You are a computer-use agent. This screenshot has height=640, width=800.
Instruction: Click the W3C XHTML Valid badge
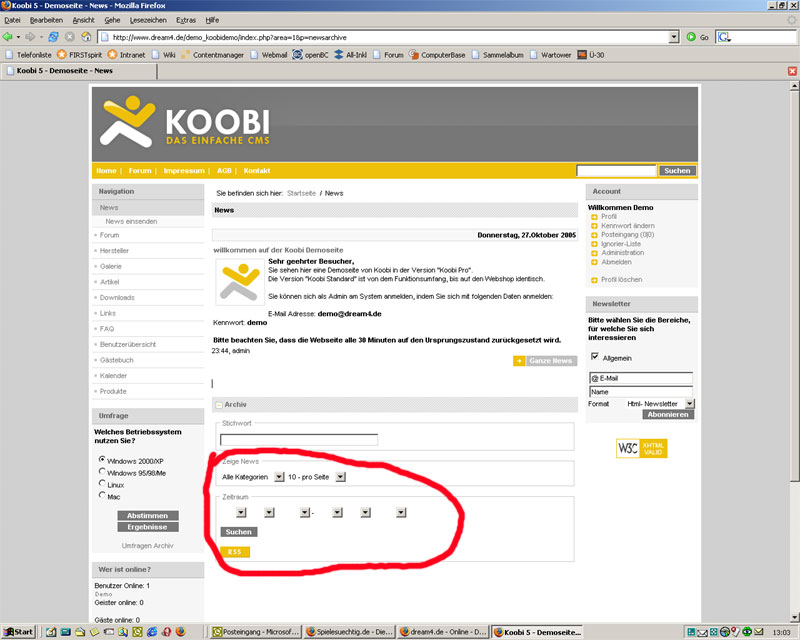[641, 448]
